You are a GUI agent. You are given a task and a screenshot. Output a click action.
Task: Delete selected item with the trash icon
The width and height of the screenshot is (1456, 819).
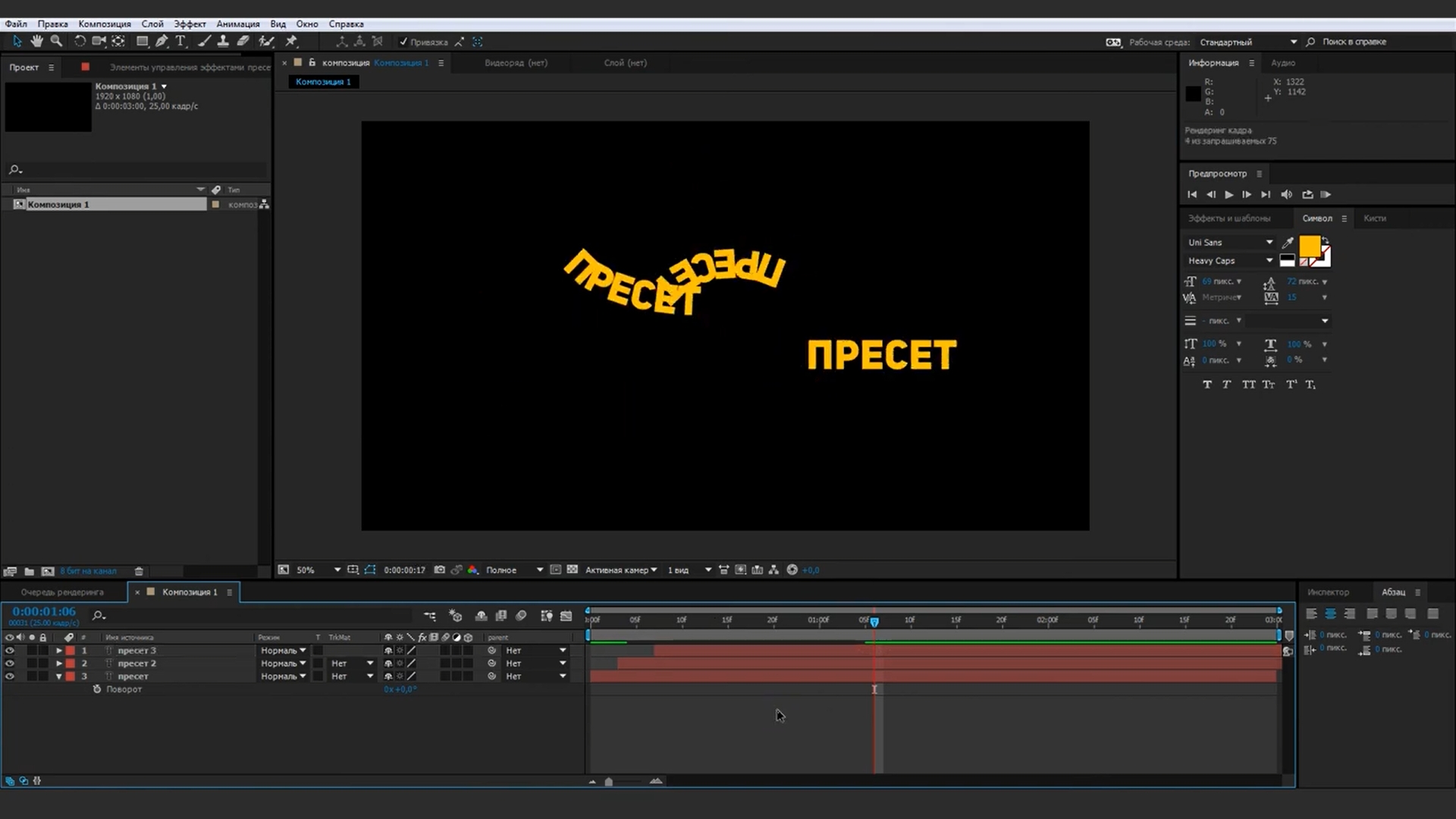click(139, 571)
